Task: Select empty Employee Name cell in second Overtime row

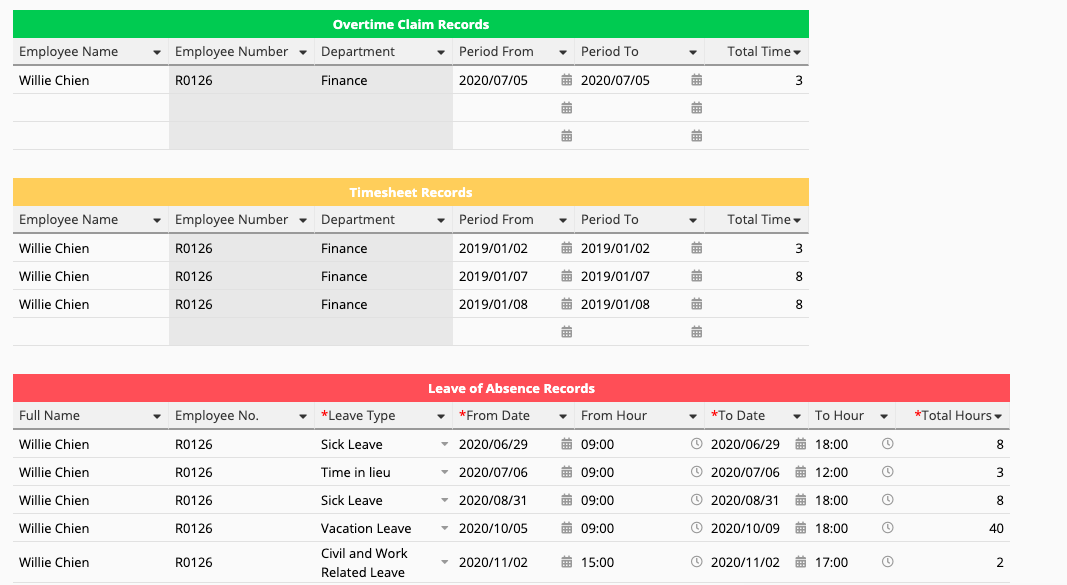Action: pos(91,108)
